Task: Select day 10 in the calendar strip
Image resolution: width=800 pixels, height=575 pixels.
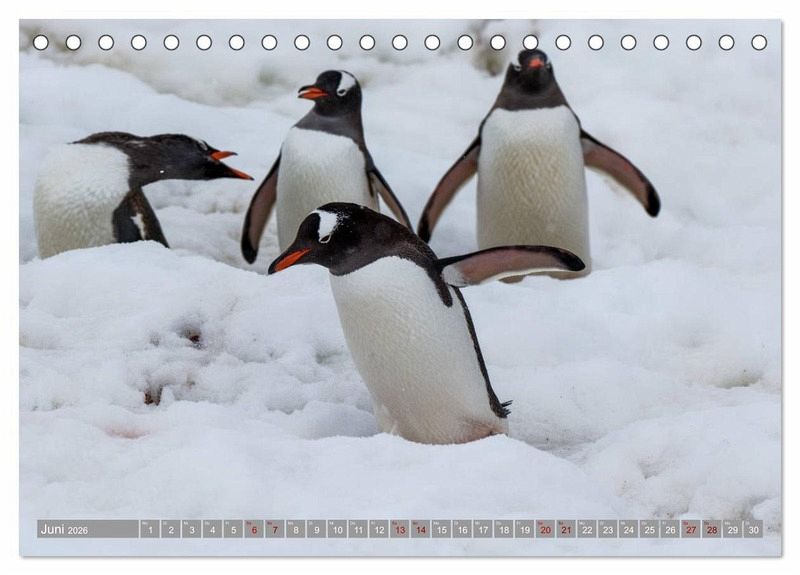Action: 337,529
